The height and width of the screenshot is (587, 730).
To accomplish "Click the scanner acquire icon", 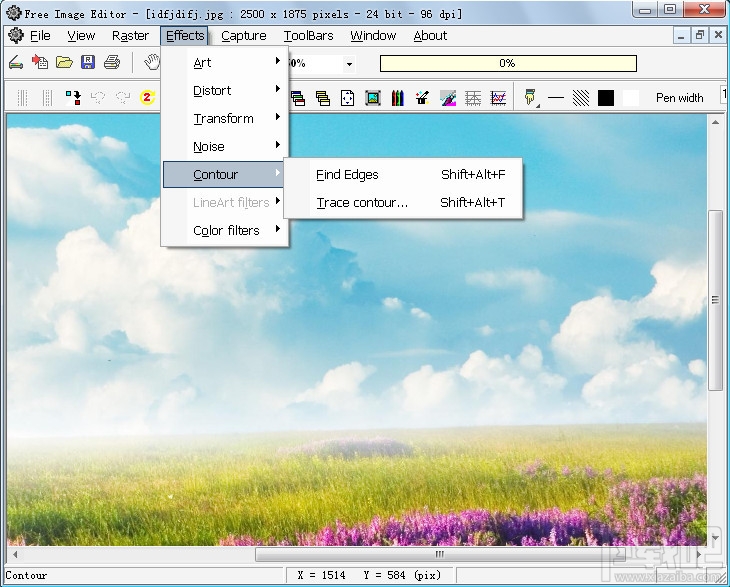I will pos(16,62).
